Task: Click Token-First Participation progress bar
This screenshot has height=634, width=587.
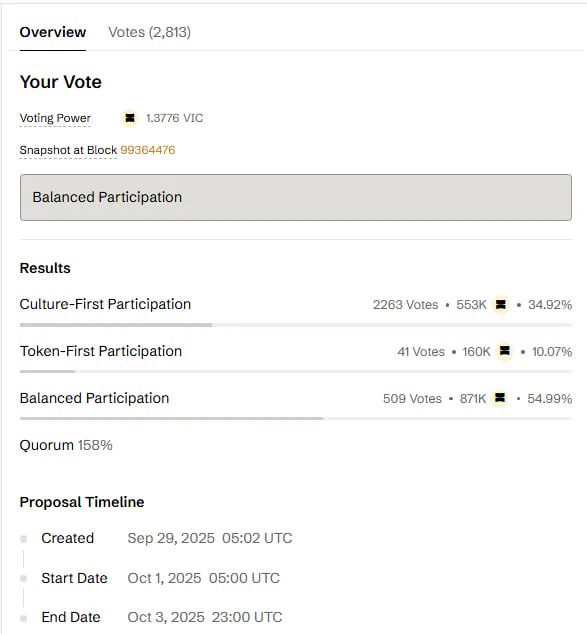Action: point(296,371)
